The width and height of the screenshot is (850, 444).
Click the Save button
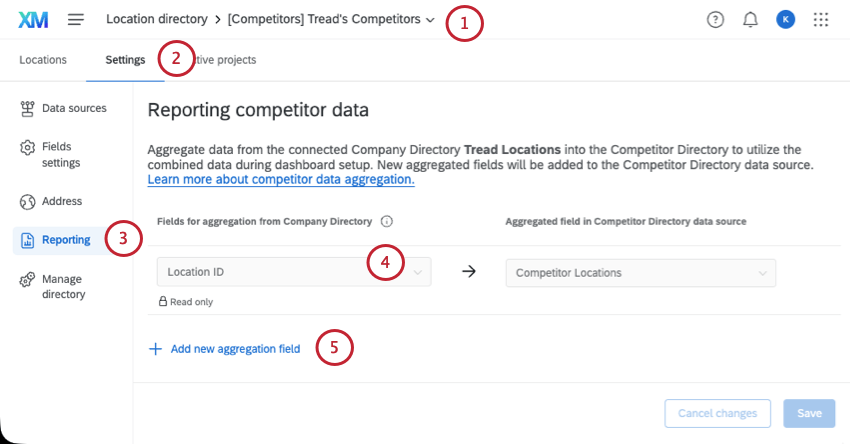(x=809, y=413)
